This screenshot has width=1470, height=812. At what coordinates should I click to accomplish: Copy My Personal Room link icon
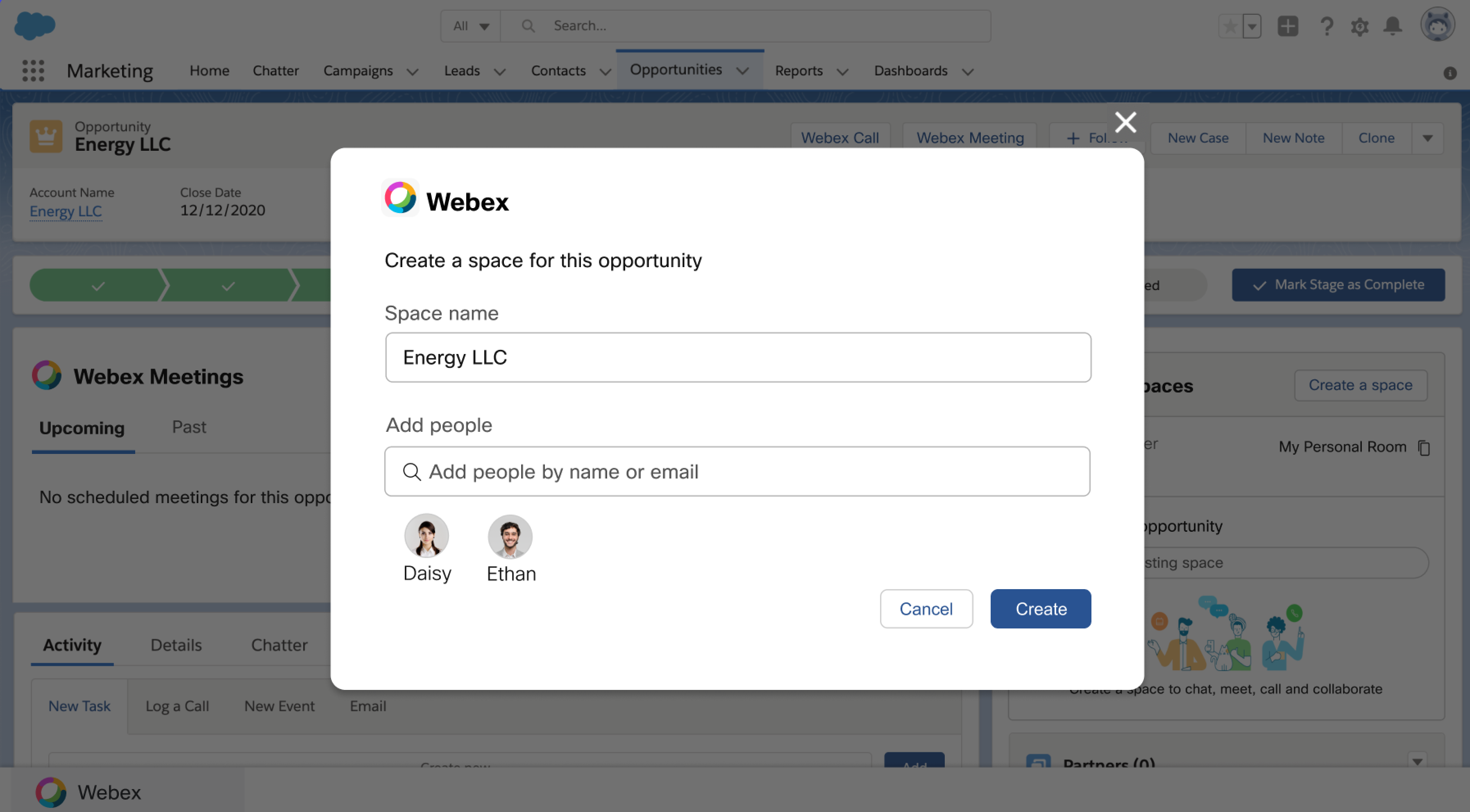[x=1424, y=447]
